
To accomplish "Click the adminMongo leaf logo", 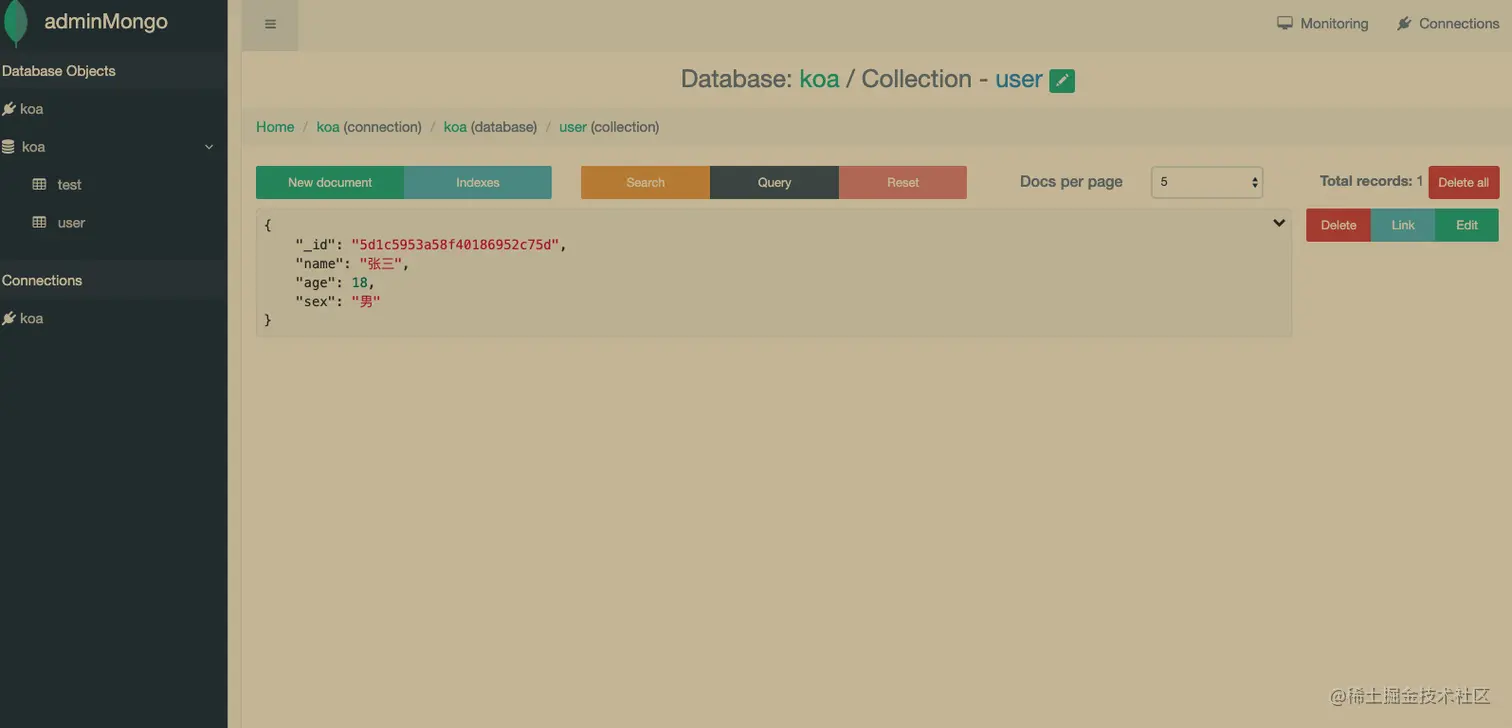I will point(15,23).
